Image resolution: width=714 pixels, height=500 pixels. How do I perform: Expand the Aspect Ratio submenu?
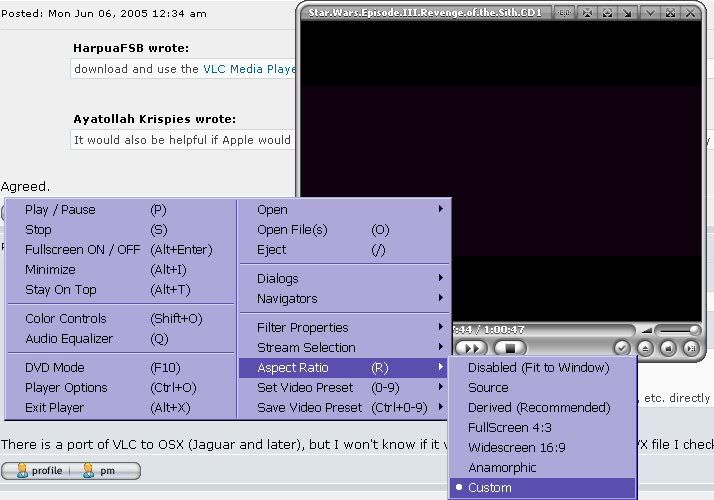[x=344, y=367]
